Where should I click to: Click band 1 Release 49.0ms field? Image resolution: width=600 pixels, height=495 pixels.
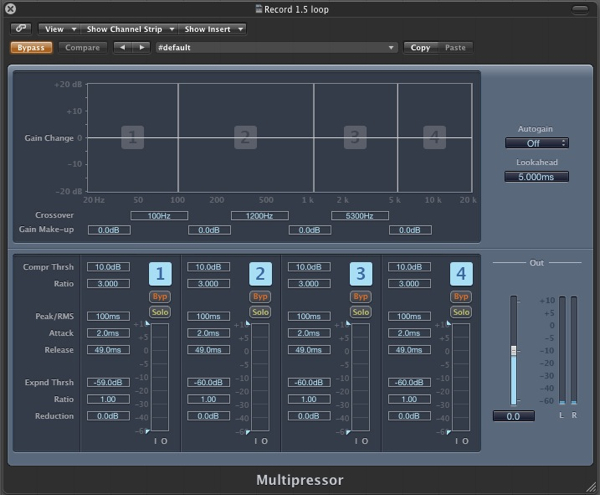click(x=108, y=350)
